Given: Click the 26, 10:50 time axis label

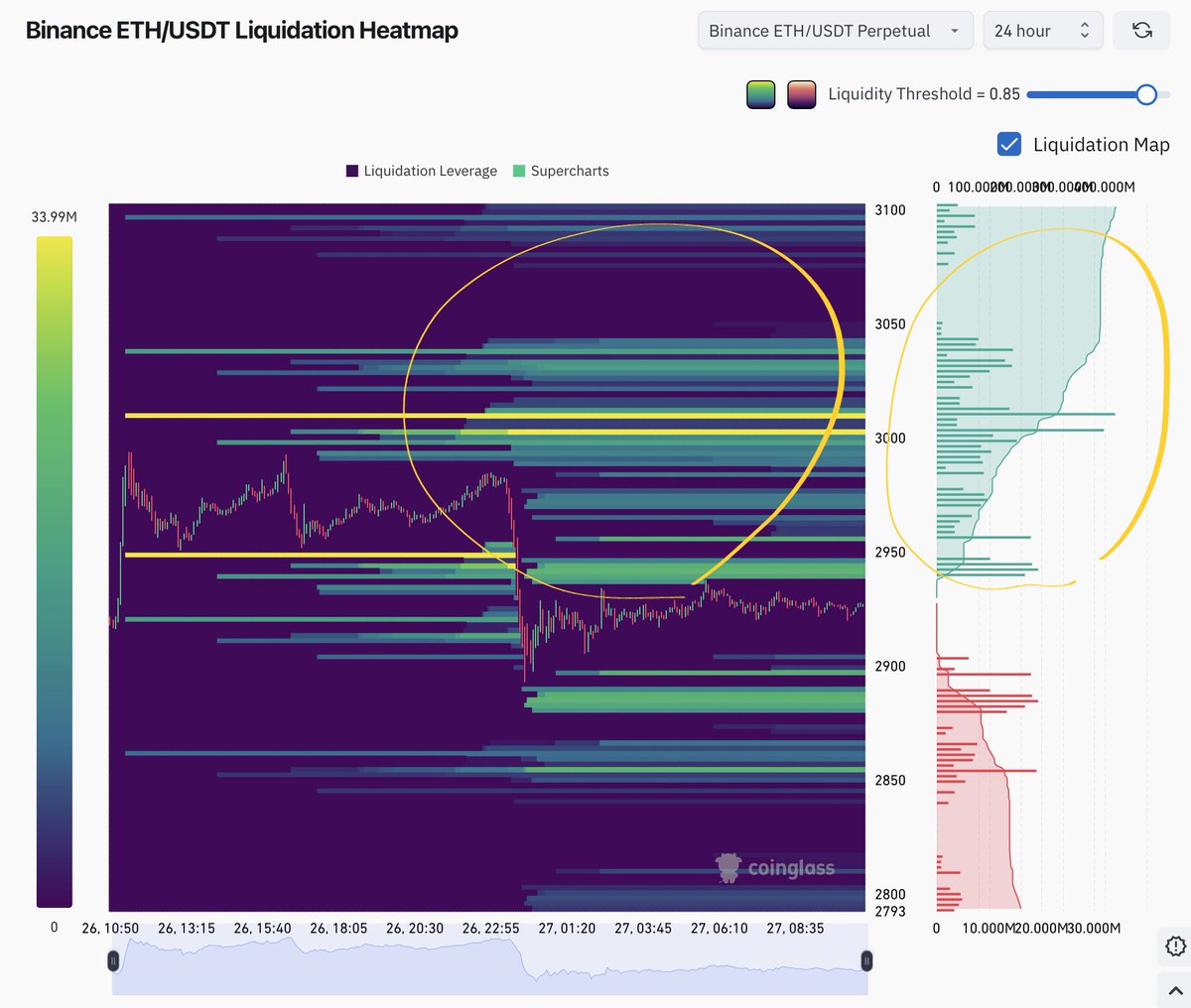Looking at the screenshot, I should coord(110,929).
